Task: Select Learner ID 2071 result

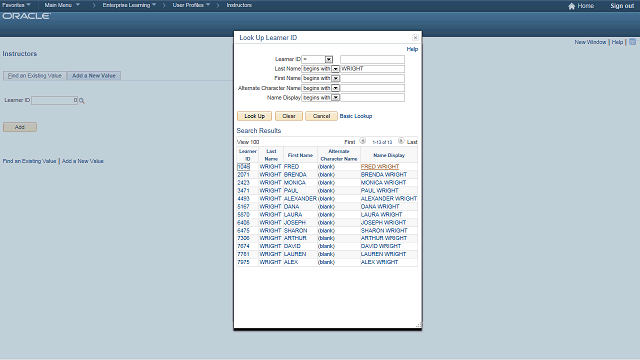Action: coord(243,174)
